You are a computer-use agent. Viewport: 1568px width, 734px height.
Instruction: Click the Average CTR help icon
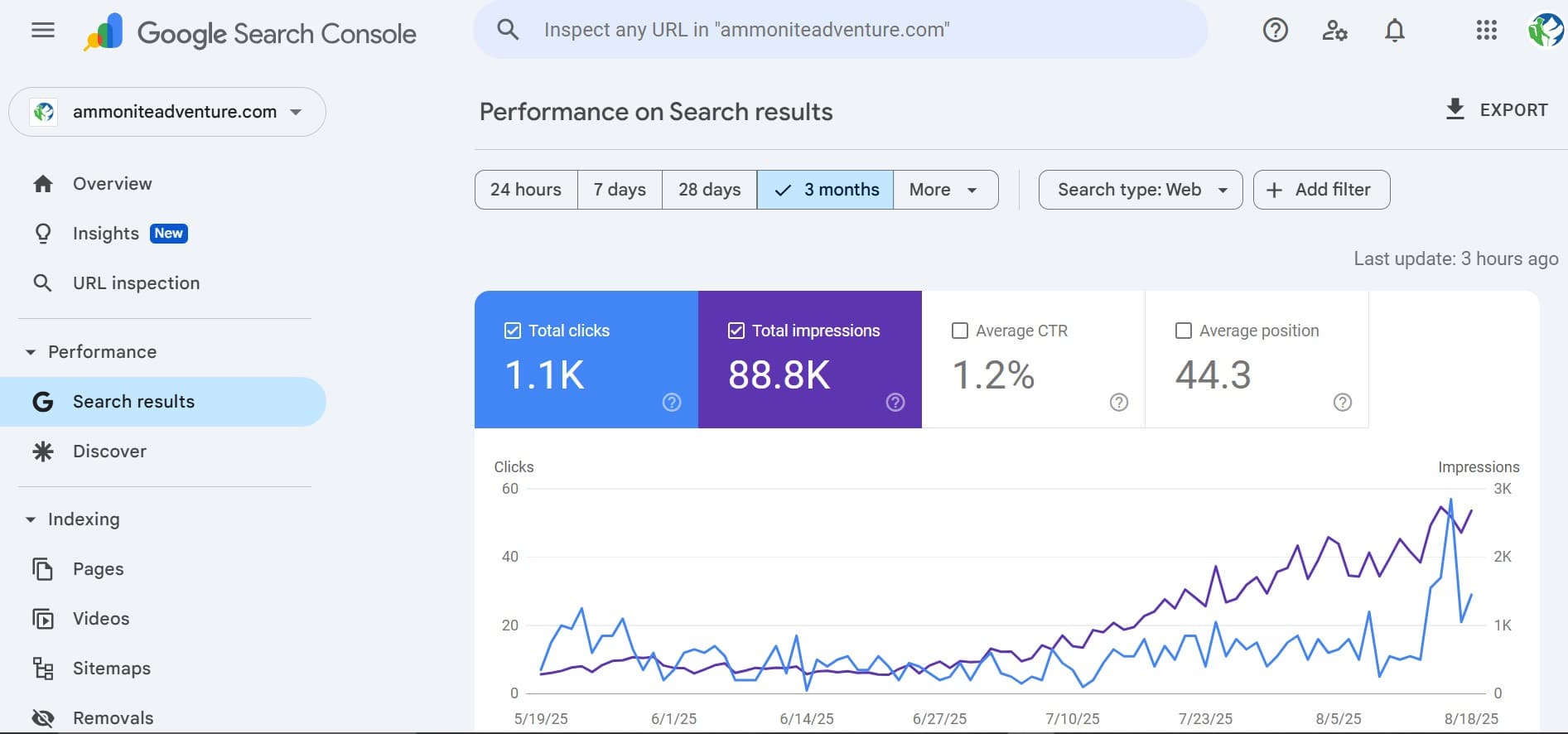pyautogui.click(x=1118, y=403)
